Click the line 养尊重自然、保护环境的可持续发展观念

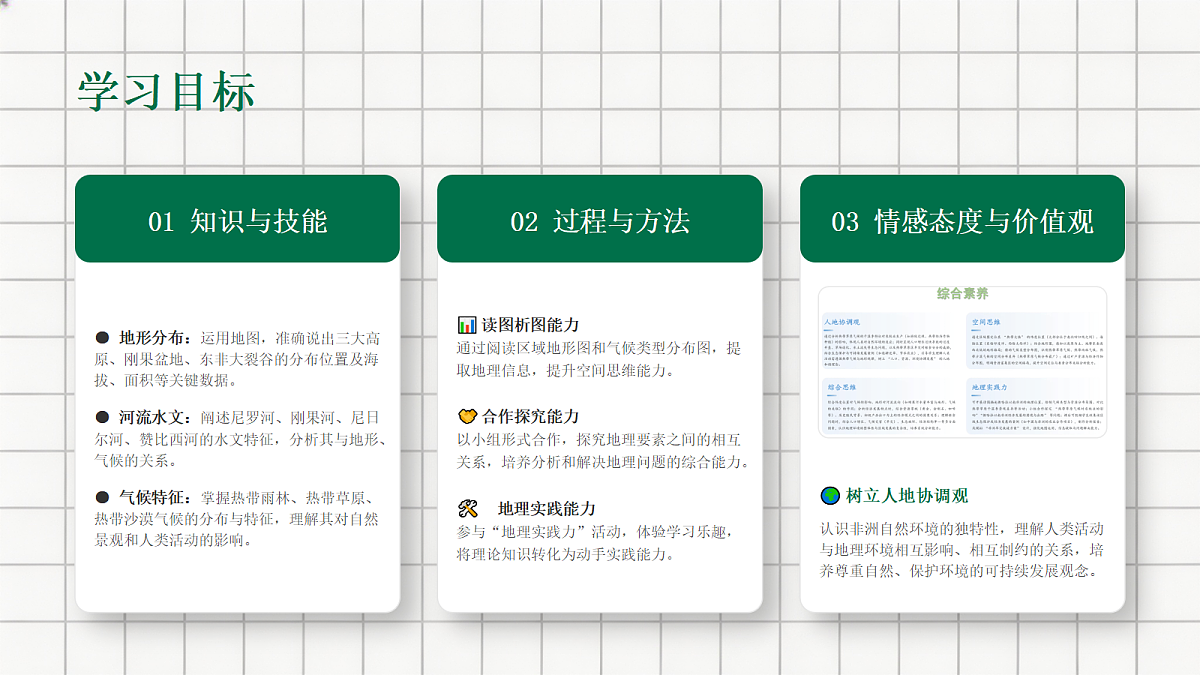coord(959,572)
